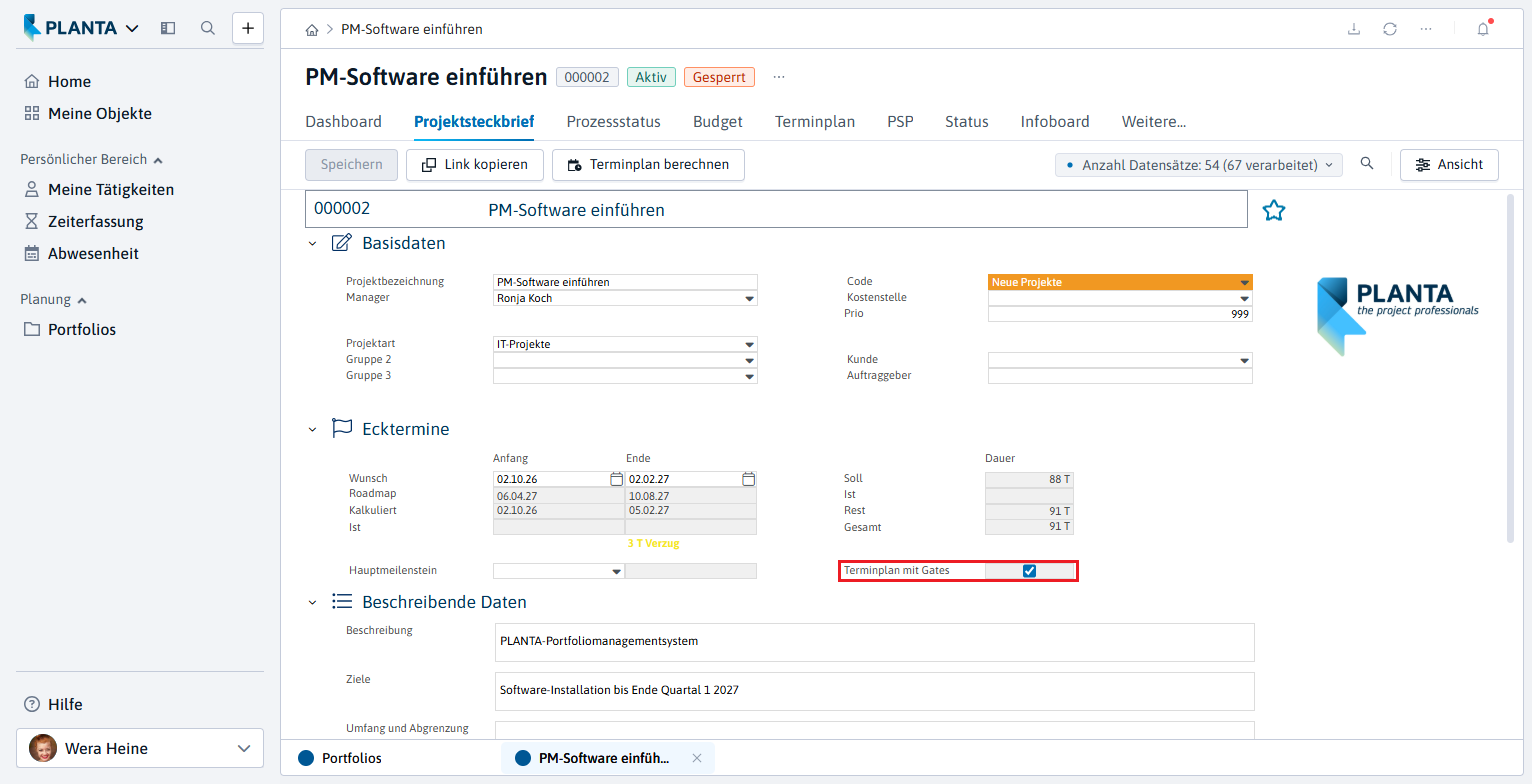The width and height of the screenshot is (1532, 784).
Task: Click the plus button in sidebar
Action: pyautogui.click(x=248, y=28)
